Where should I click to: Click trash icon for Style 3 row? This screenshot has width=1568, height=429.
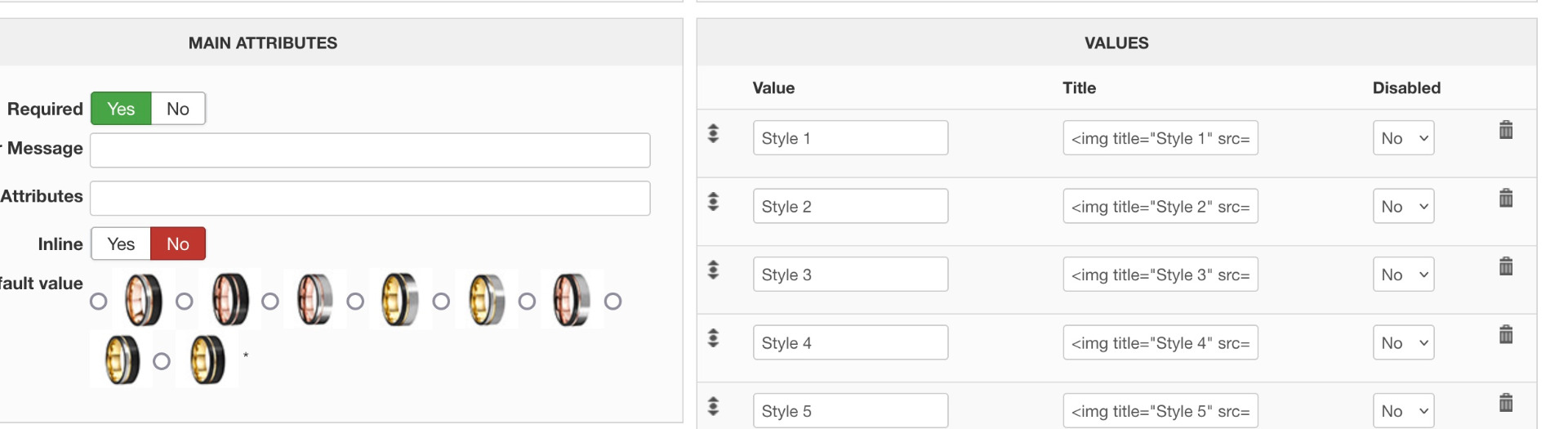click(x=1506, y=266)
